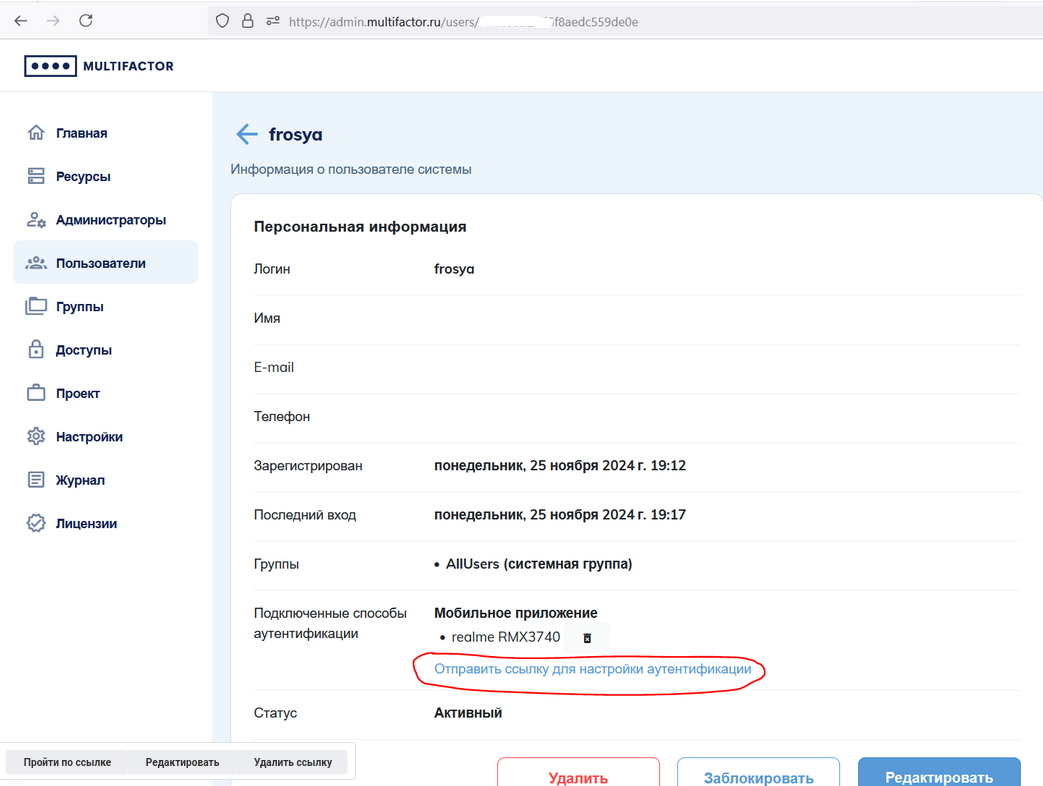
Task: Open the Пользователи menu item
Action: coord(100,264)
